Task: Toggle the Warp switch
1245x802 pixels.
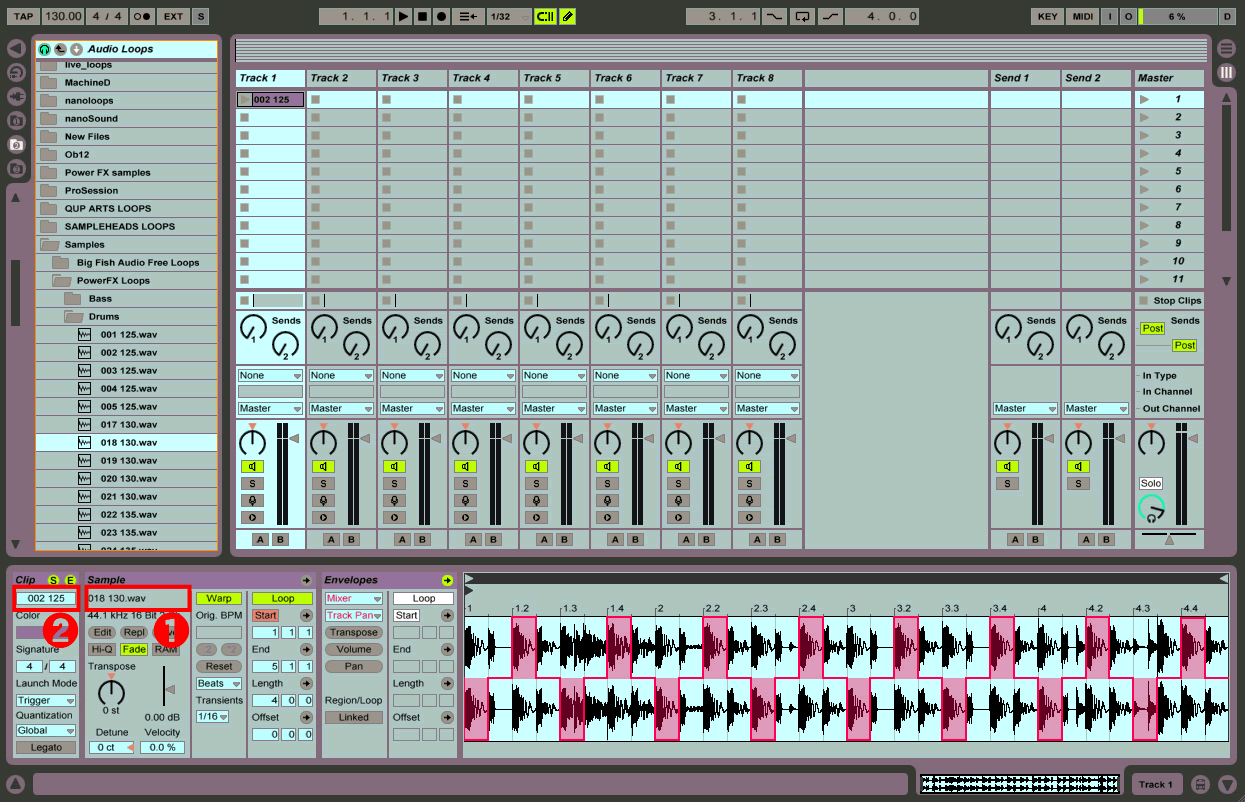Action: tap(218, 598)
